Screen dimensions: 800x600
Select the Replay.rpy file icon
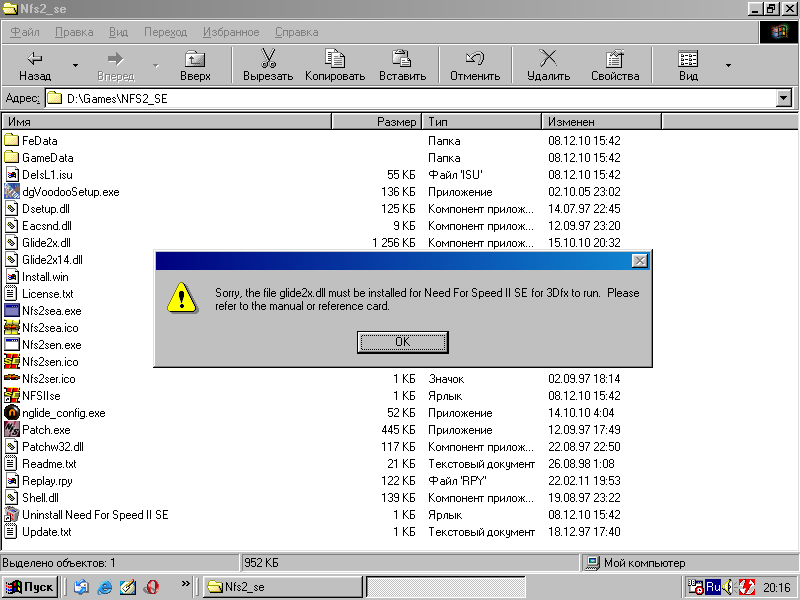click(11, 481)
